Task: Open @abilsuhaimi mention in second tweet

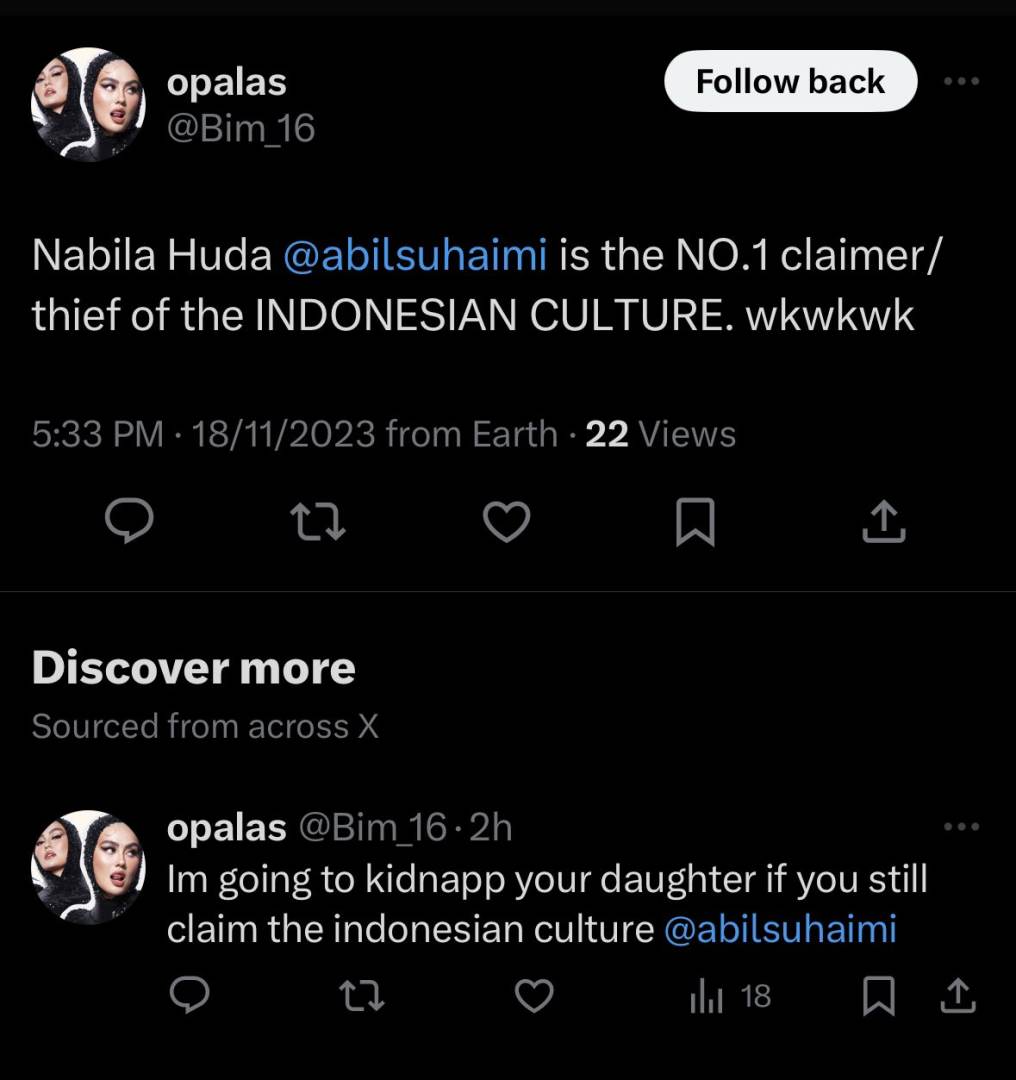Action: pyautogui.click(x=780, y=930)
